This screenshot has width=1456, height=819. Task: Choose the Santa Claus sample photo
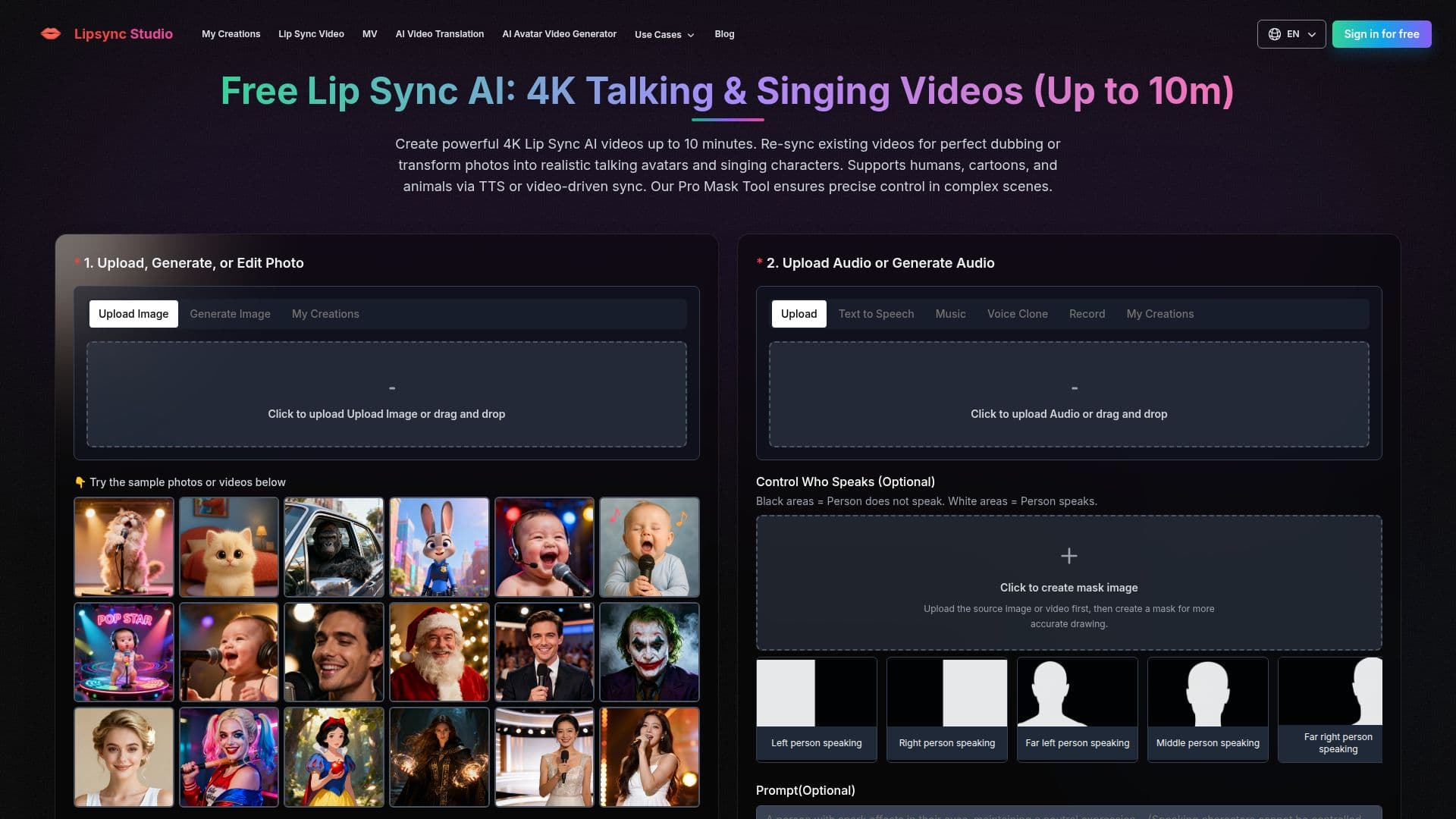(439, 652)
